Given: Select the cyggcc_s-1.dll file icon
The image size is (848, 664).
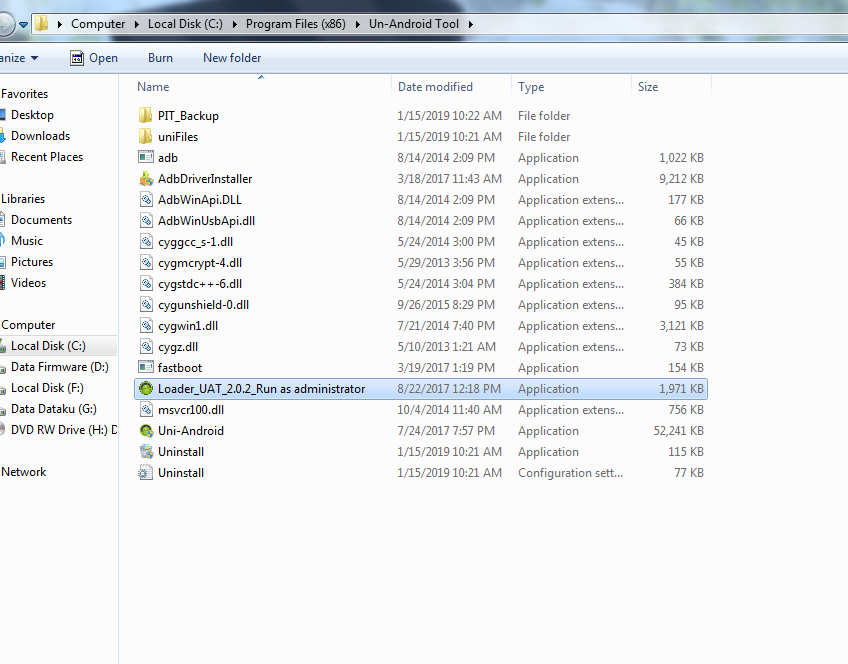Looking at the screenshot, I should pyautogui.click(x=145, y=242).
